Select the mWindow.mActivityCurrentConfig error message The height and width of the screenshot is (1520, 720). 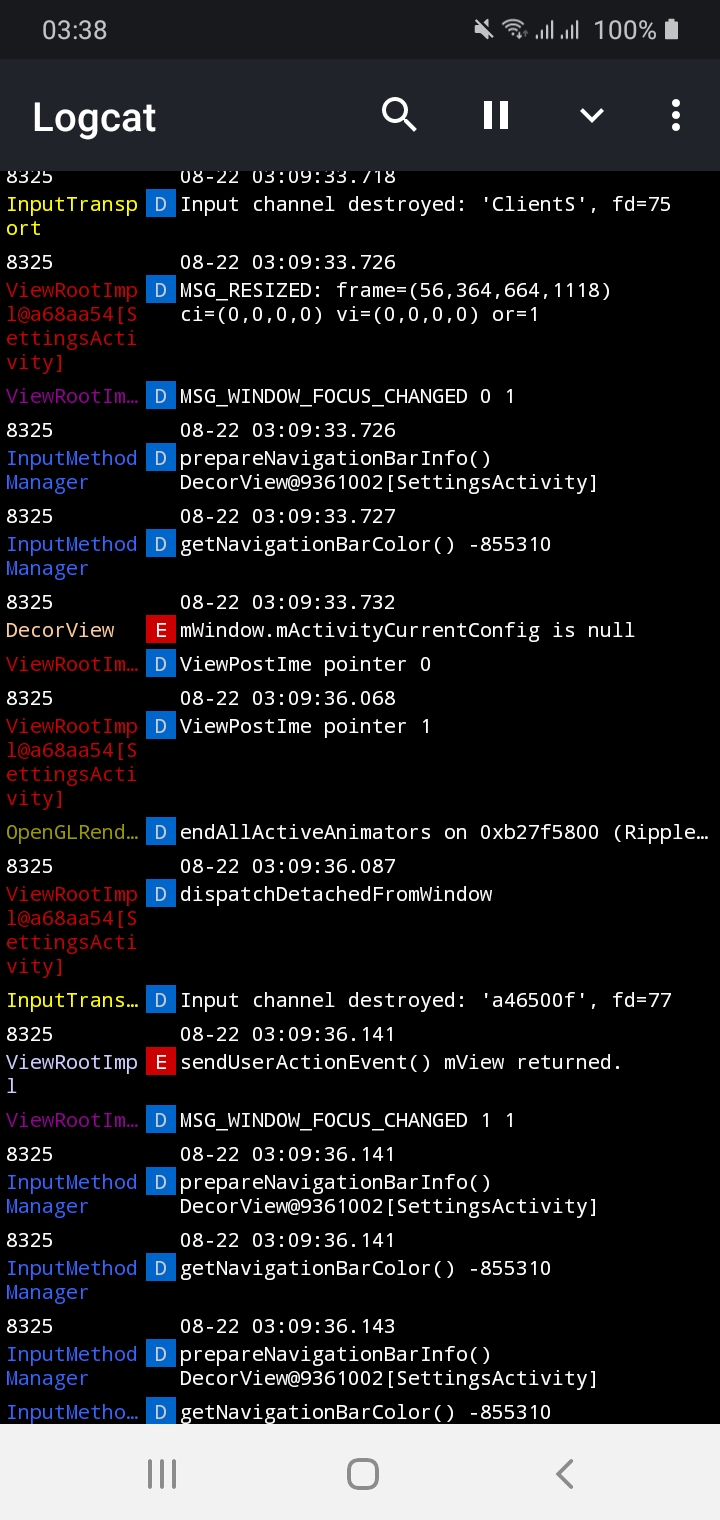[x=405, y=630]
